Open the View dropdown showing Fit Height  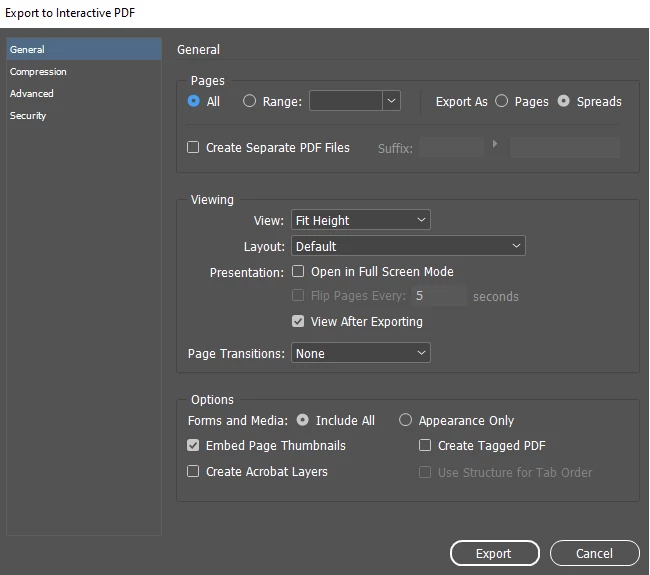click(361, 220)
